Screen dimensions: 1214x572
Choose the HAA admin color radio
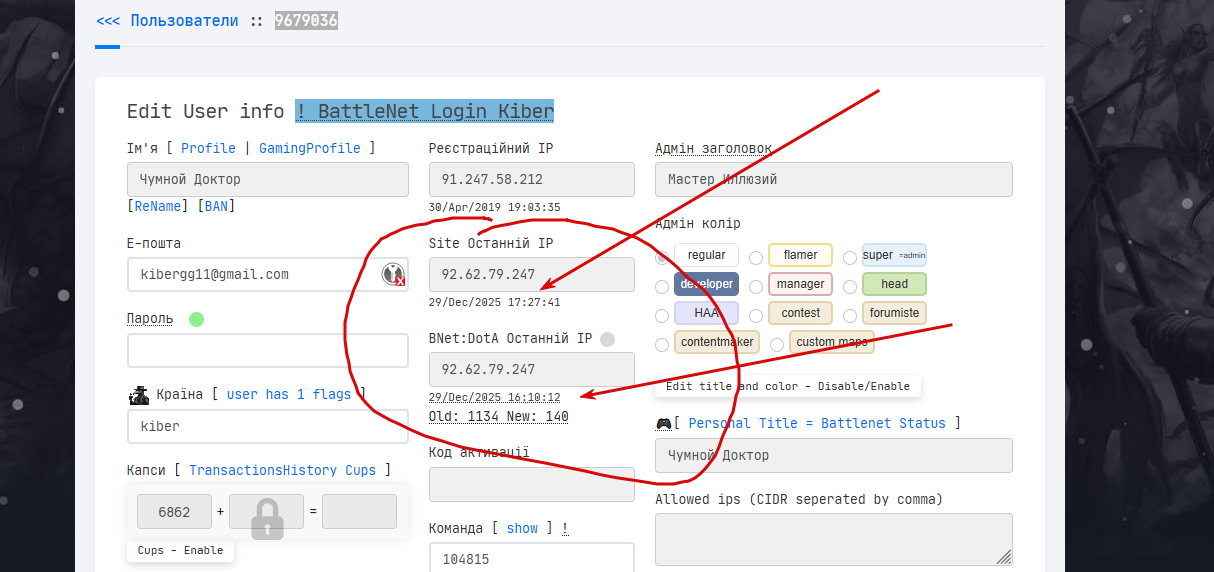(662, 315)
